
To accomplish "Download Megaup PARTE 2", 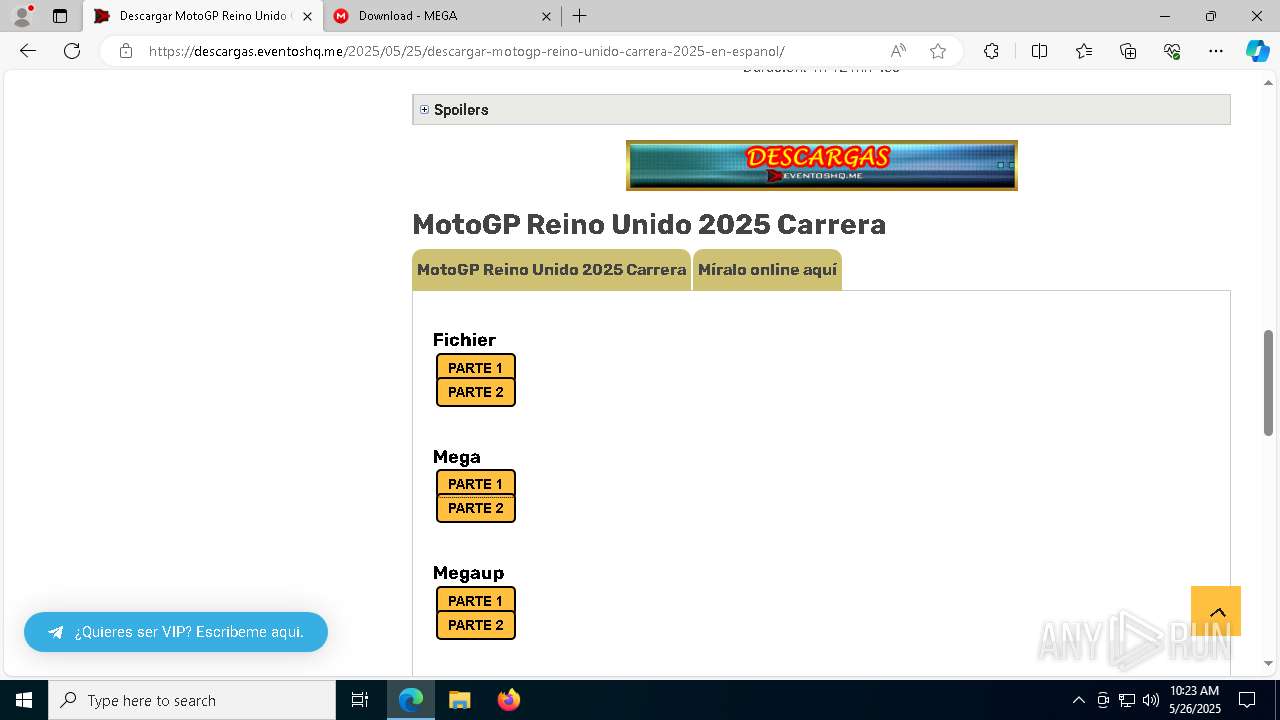I will point(476,625).
